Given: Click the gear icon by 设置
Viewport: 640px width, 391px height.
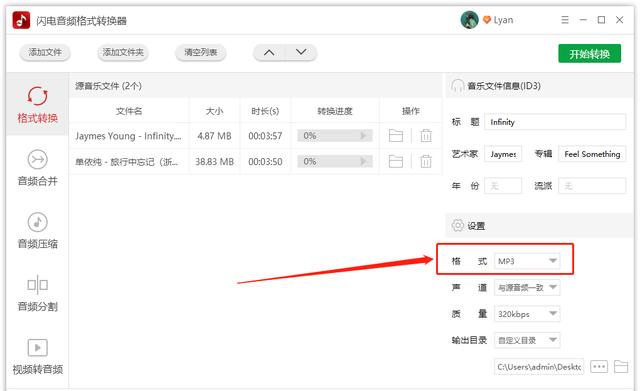Looking at the screenshot, I should [x=458, y=225].
